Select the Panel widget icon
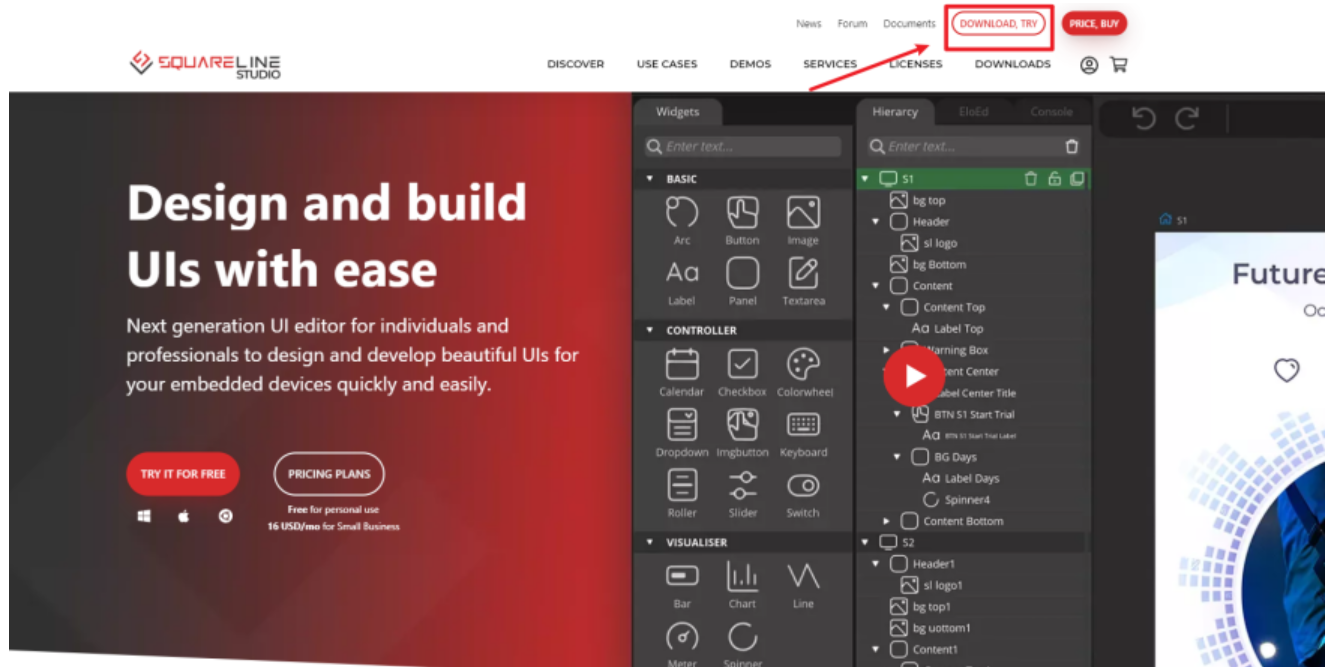 click(x=742, y=273)
